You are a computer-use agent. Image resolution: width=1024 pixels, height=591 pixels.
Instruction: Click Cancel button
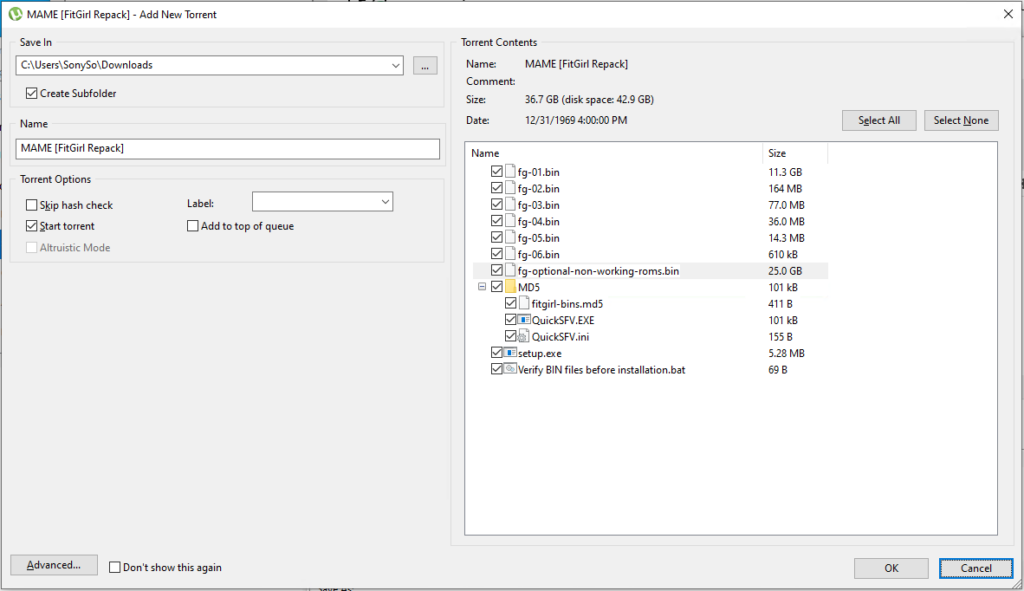976,568
